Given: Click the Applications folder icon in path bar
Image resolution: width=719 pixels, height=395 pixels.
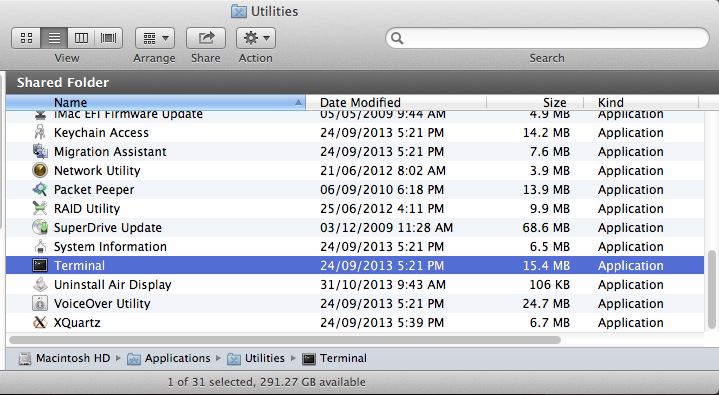Looking at the screenshot, I should 134,359.
